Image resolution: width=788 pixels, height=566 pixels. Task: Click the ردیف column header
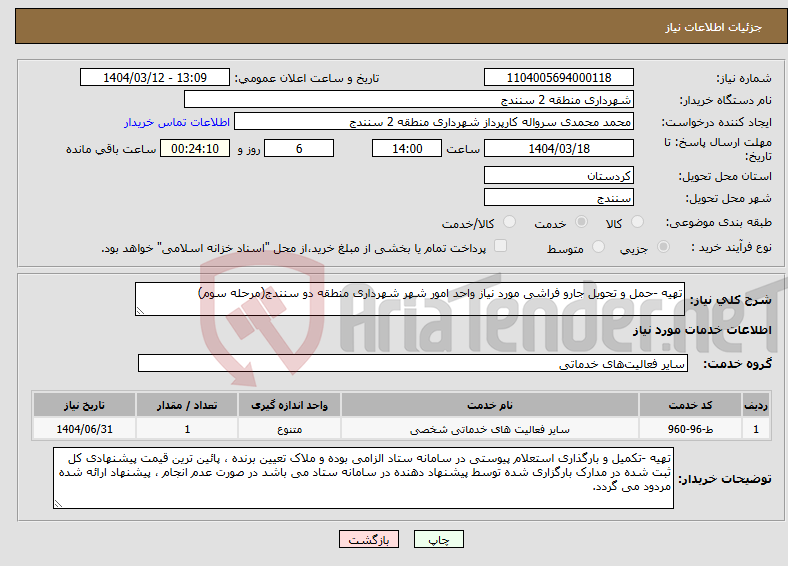[x=756, y=405]
